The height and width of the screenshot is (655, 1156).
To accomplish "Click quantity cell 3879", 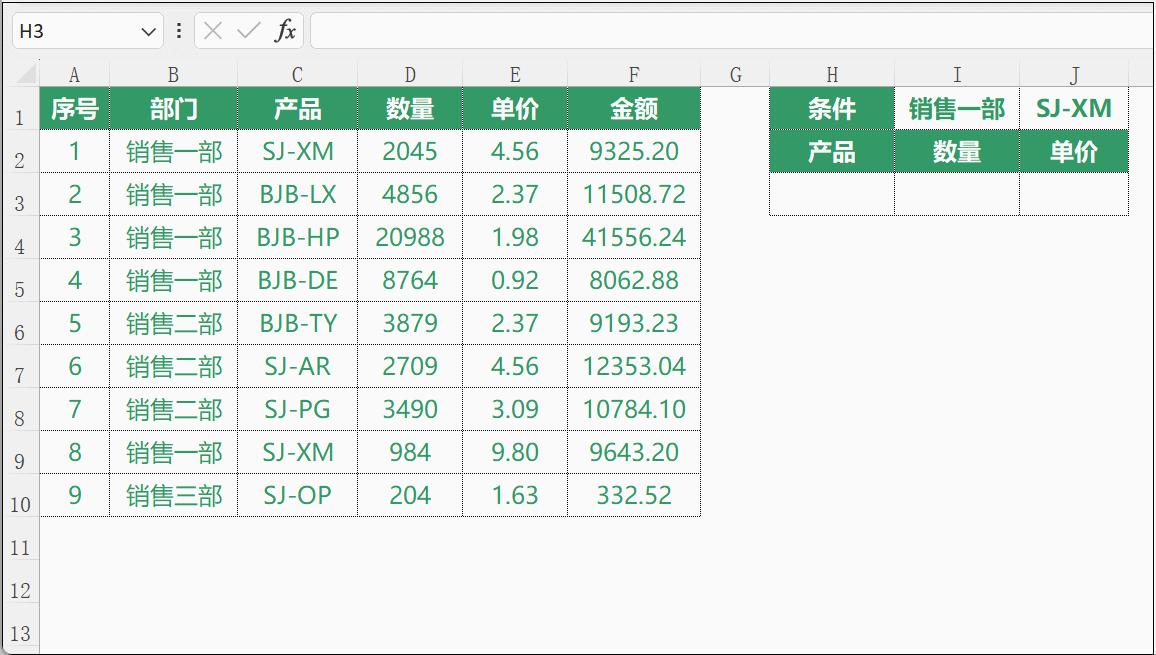I will (410, 323).
